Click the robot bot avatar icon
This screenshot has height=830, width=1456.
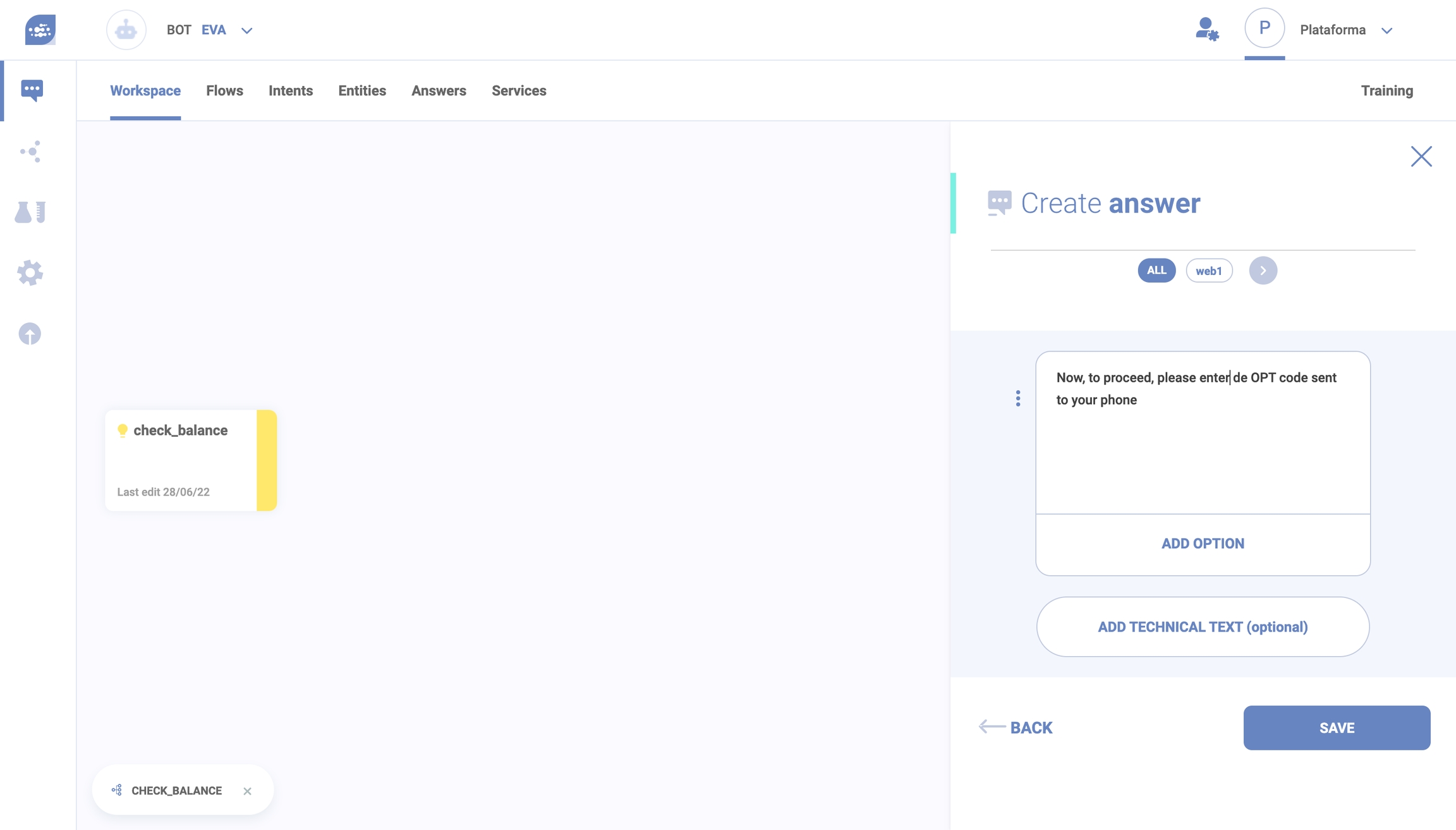[x=126, y=30]
